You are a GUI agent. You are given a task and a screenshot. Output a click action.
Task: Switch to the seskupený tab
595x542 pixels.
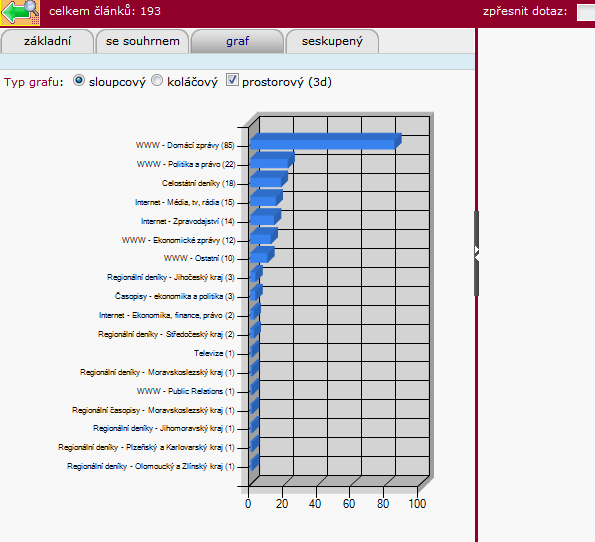point(332,41)
